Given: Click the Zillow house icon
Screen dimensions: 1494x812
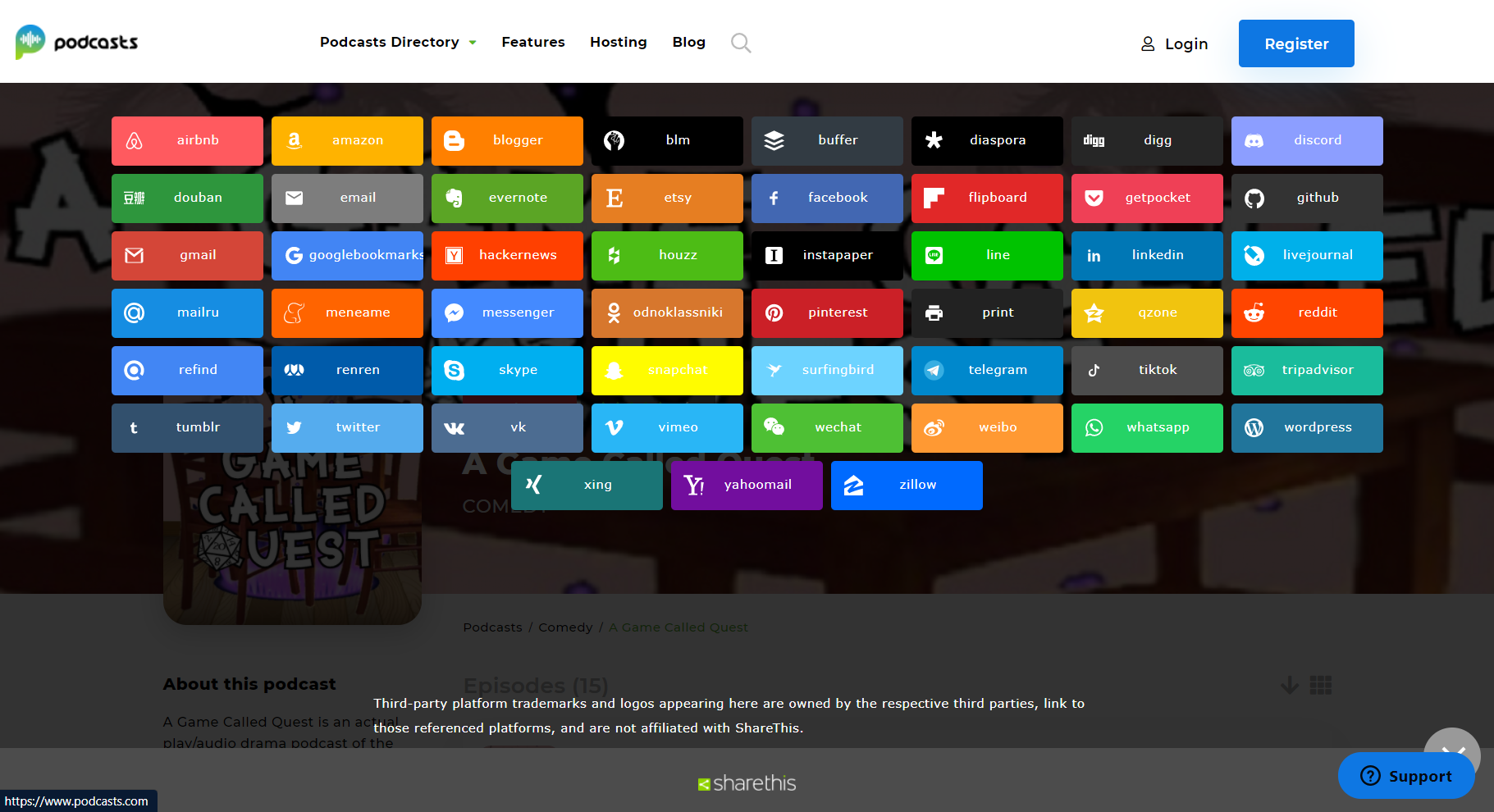Looking at the screenshot, I should (x=854, y=486).
